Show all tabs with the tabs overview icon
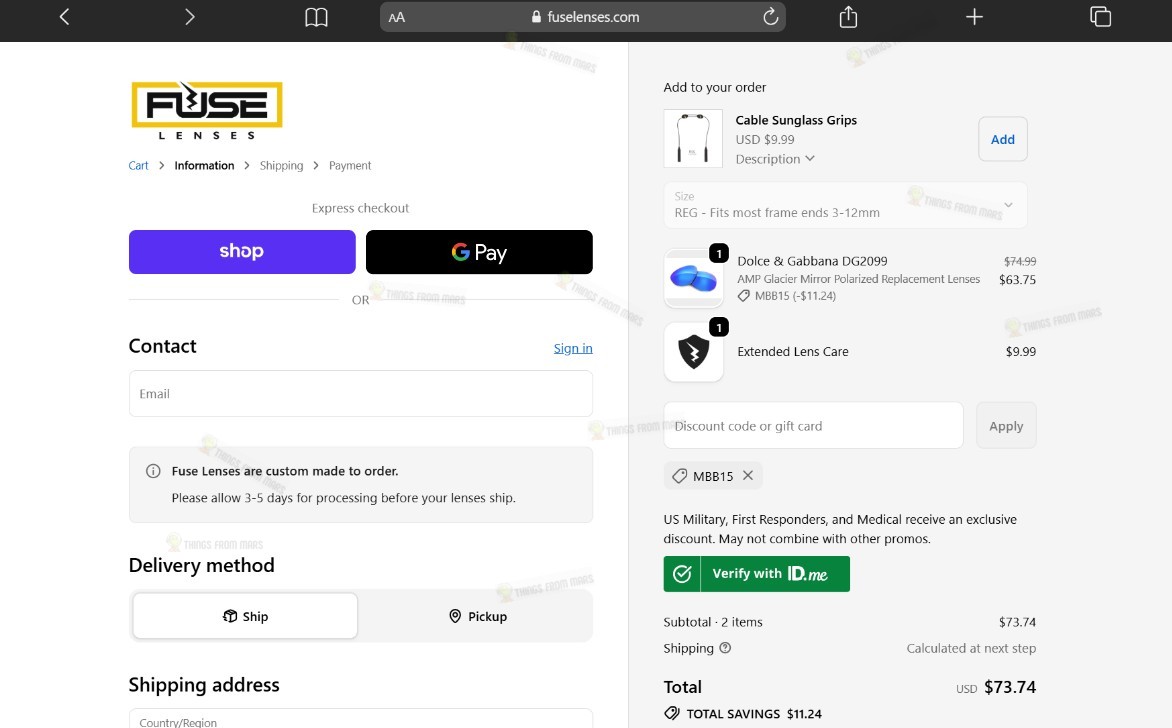 1100,16
